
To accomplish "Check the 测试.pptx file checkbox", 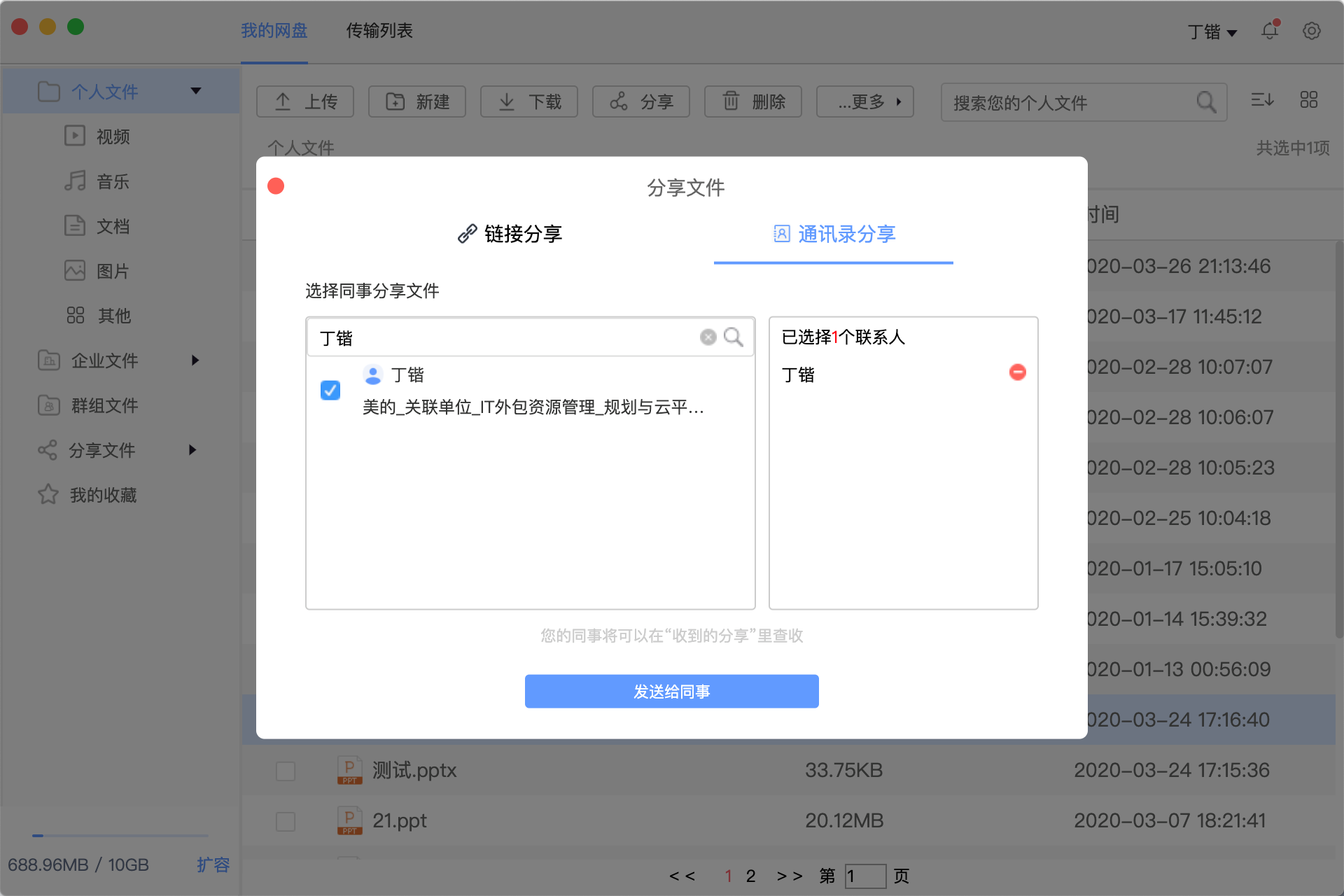I will [286, 771].
